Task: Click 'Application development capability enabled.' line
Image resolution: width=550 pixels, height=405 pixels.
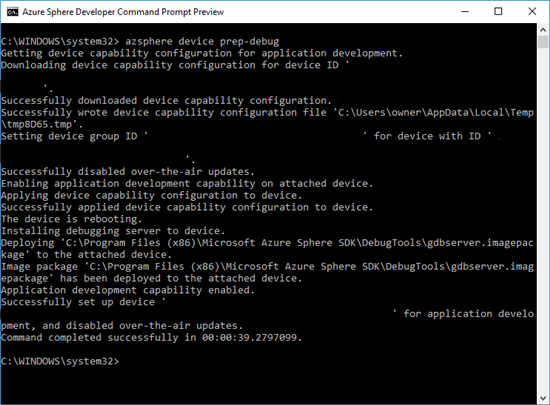Action: click(x=128, y=291)
